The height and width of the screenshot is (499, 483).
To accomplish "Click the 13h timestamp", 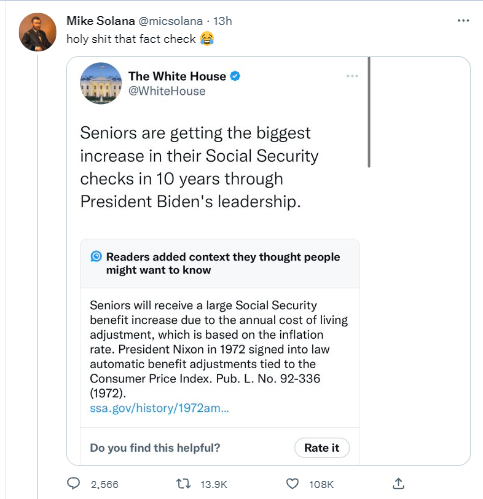I will point(222,21).
